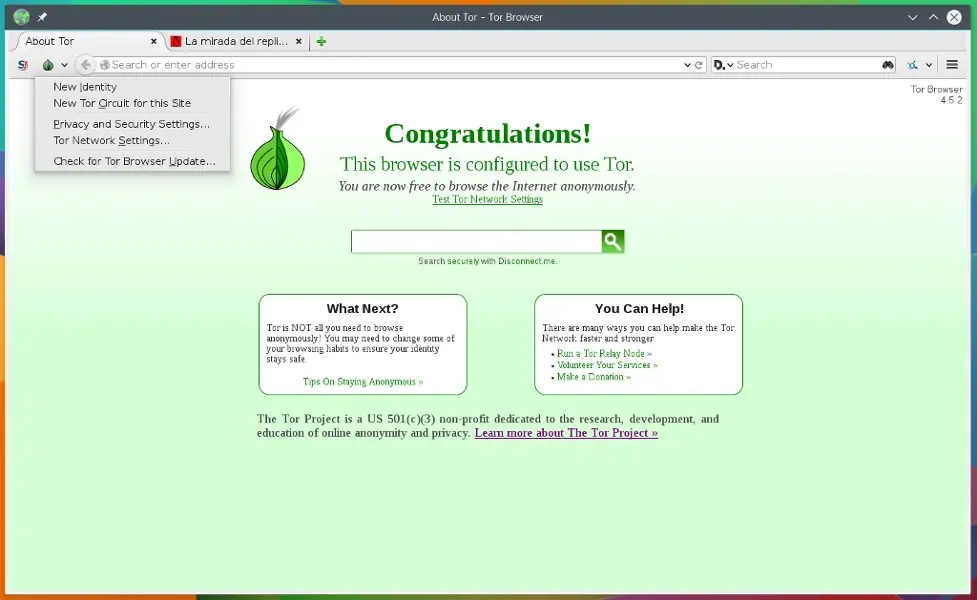Image resolution: width=977 pixels, height=600 pixels.
Task: Click the green magnifier search button
Action: 612,241
